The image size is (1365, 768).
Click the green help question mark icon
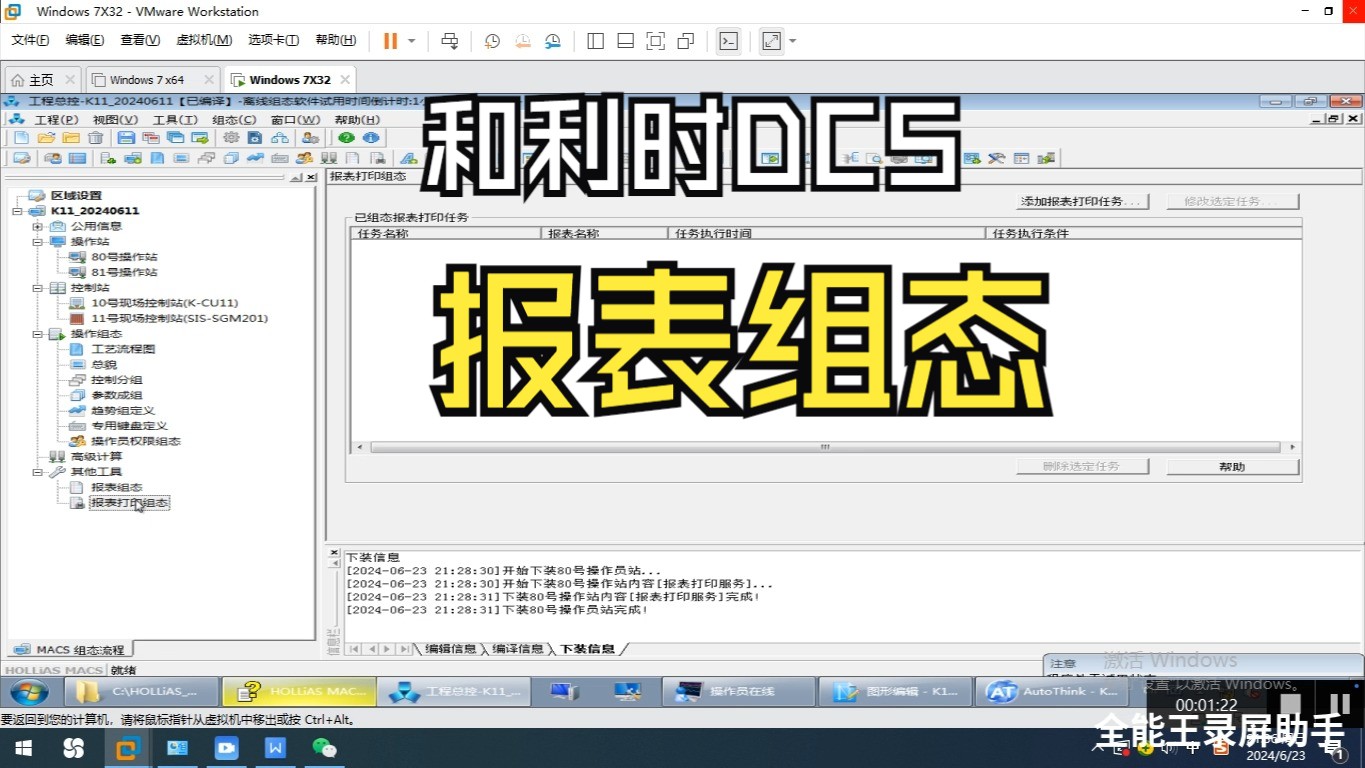[346, 138]
